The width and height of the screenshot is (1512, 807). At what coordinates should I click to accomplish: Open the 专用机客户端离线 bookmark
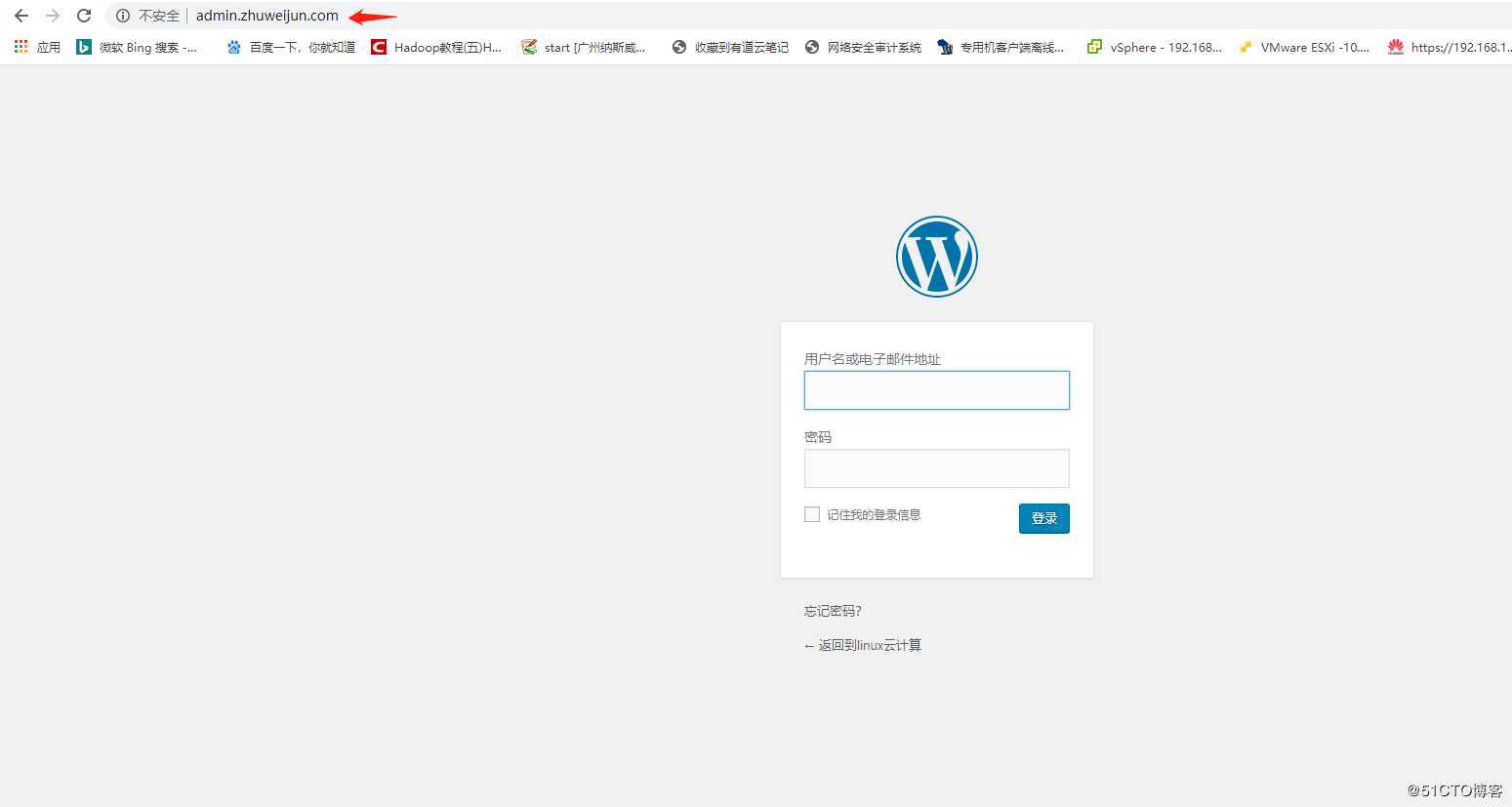coord(1001,47)
